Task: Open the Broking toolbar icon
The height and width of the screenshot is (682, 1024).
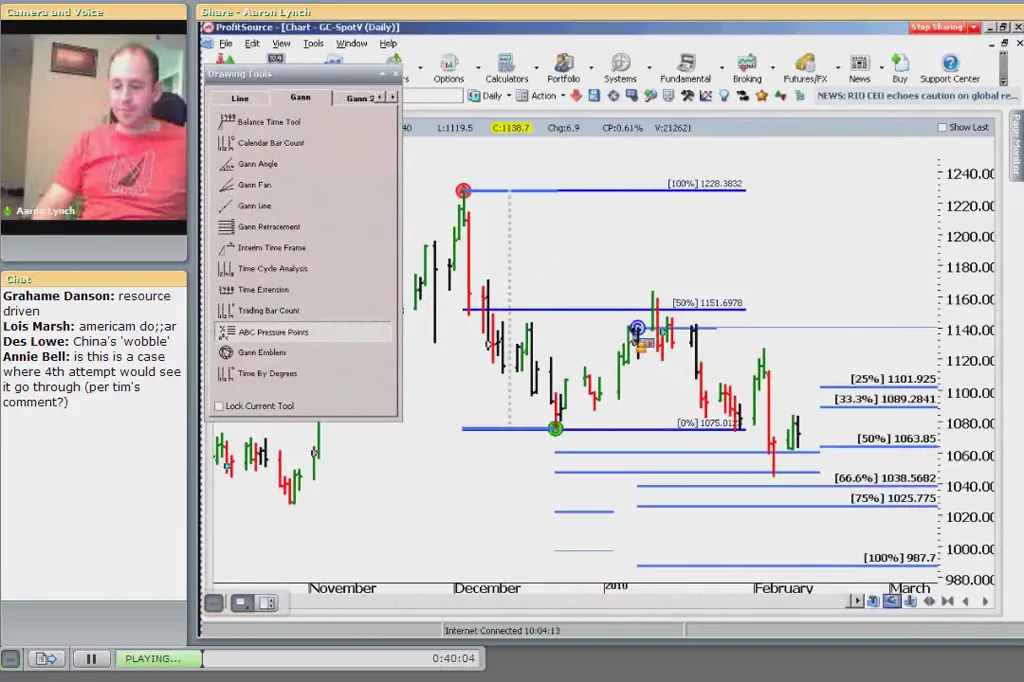Action: coord(747,68)
